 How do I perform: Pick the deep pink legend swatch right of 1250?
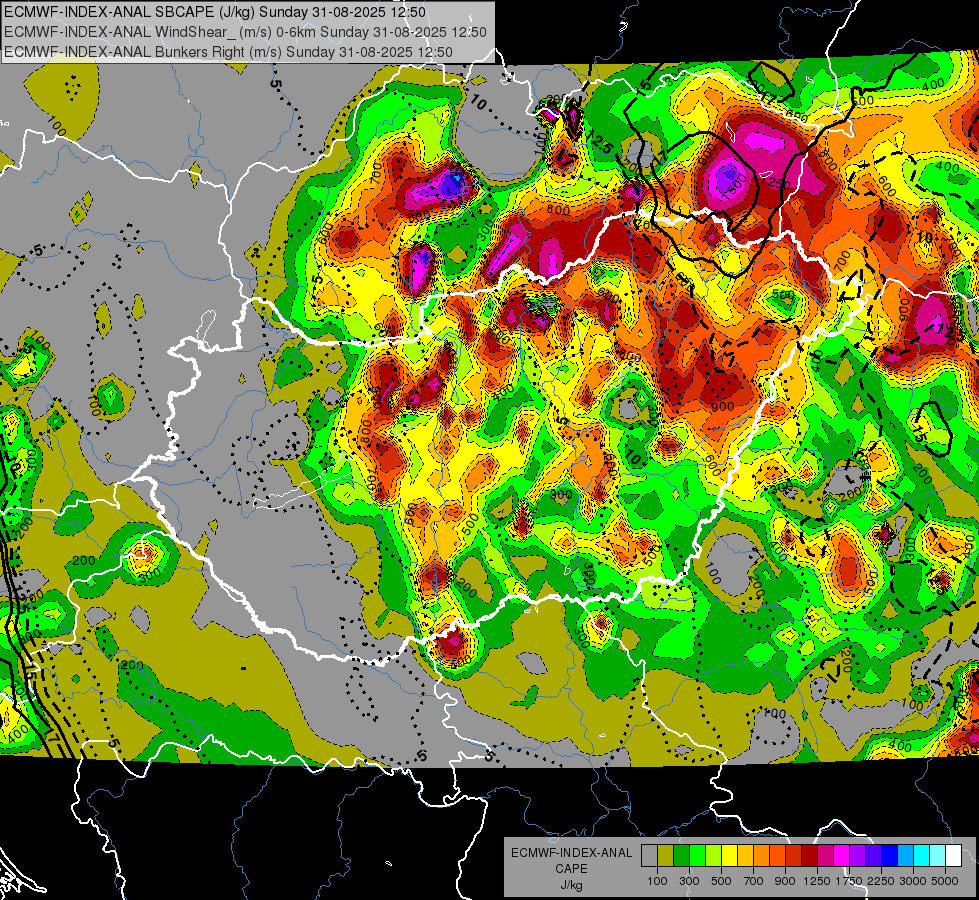tap(825, 856)
